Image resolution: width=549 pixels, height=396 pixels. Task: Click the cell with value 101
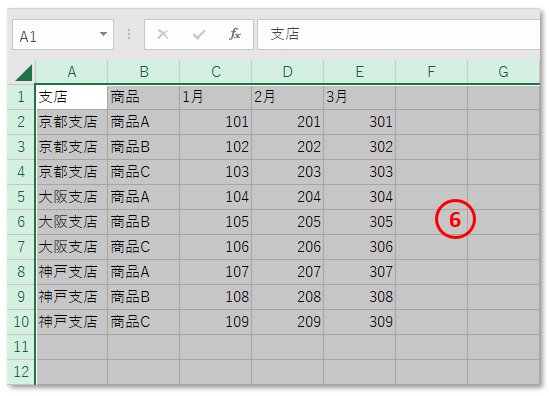coord(216,122)
